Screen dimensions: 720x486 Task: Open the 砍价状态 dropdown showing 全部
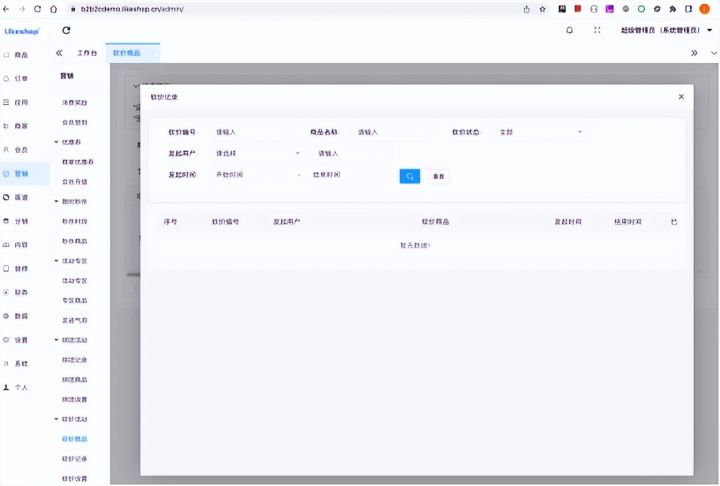coord(540,132)
